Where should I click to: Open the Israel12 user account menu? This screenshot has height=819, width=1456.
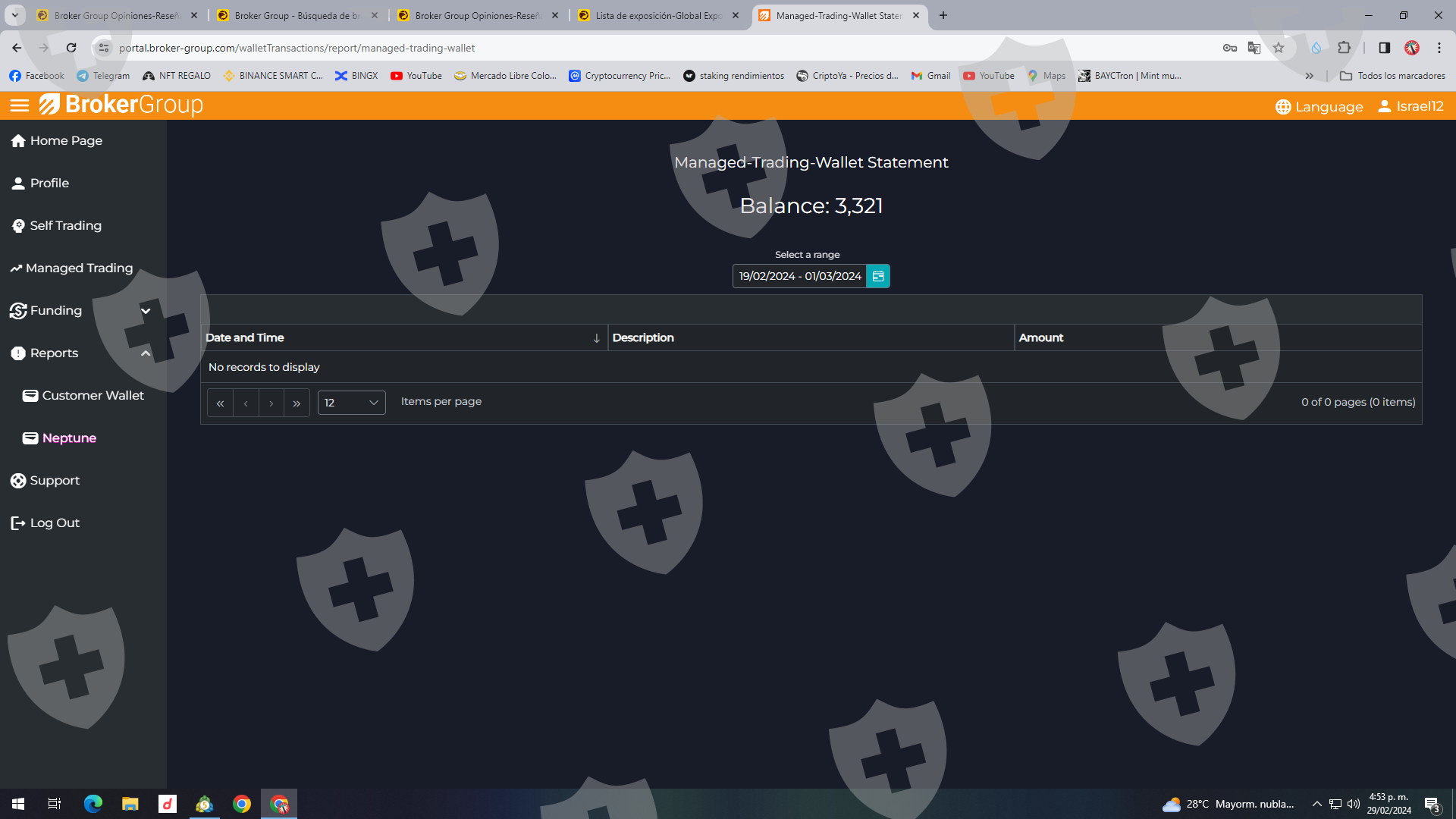pos(1411,106)
